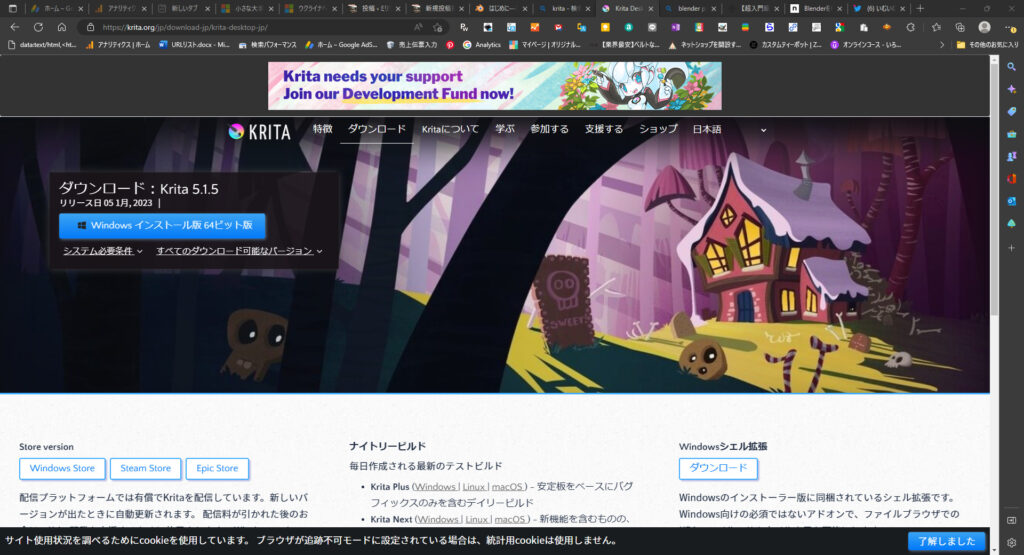Open 検索パフォーマンス bookmark
The height and width of the screenshot is (555, 1024).
[x=267, y=45]
